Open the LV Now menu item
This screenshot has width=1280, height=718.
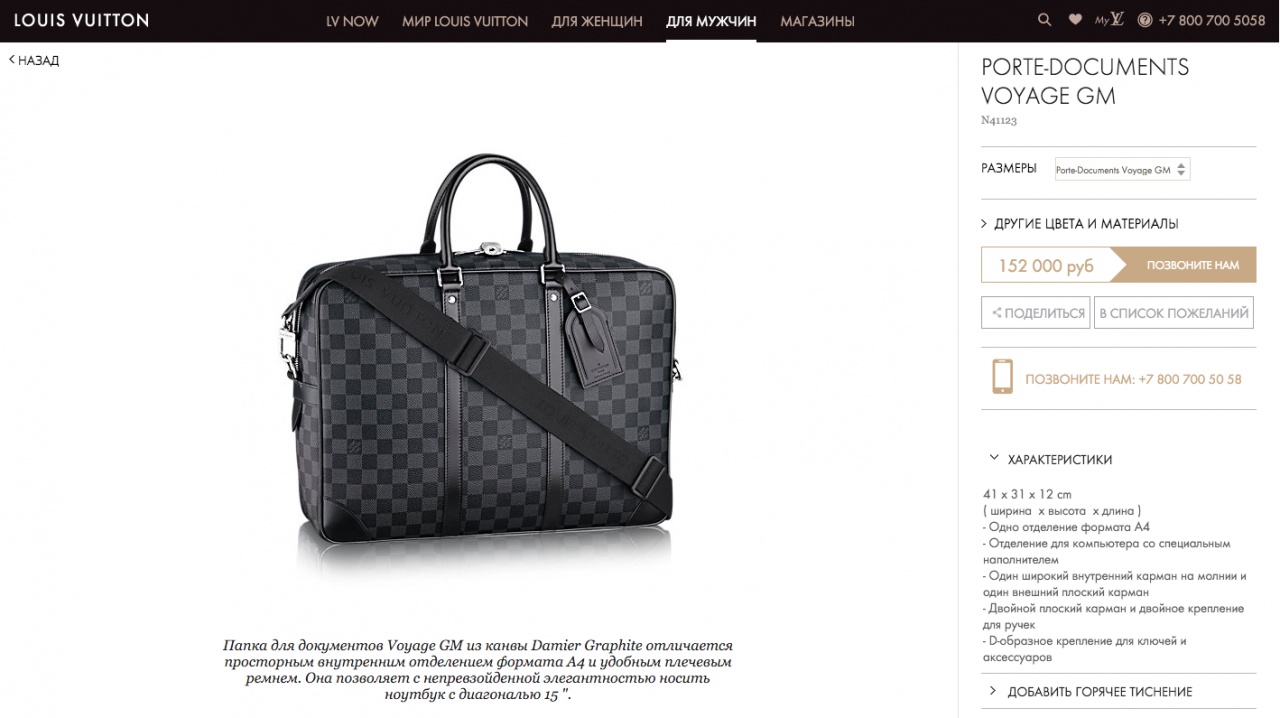point(352,21)
